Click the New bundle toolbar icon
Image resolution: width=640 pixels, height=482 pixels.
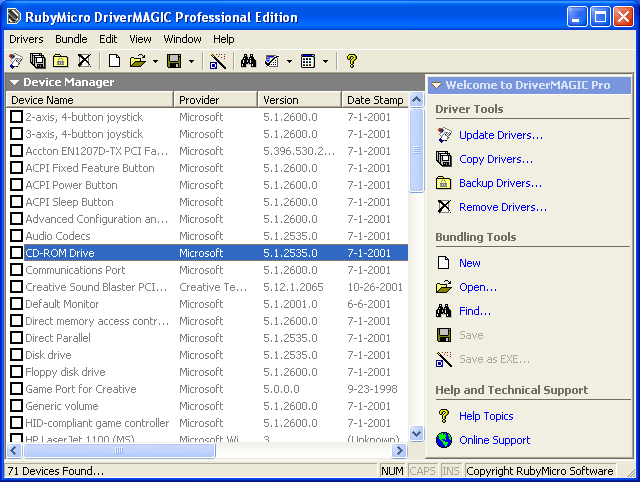pyautogui.click(x=114, y=61)
